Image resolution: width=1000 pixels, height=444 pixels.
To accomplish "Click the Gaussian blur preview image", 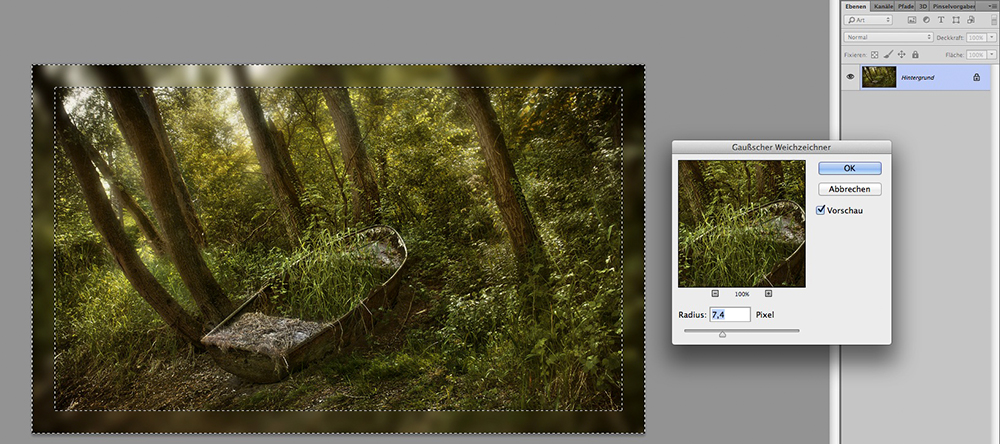I will (742, 223).
